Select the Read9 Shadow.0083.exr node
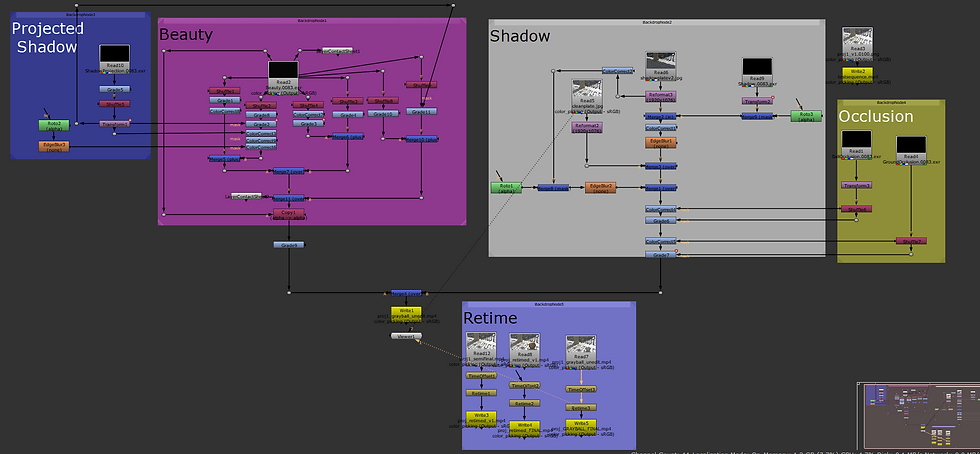The image size is (980, 454). click(x=758, y=71)
